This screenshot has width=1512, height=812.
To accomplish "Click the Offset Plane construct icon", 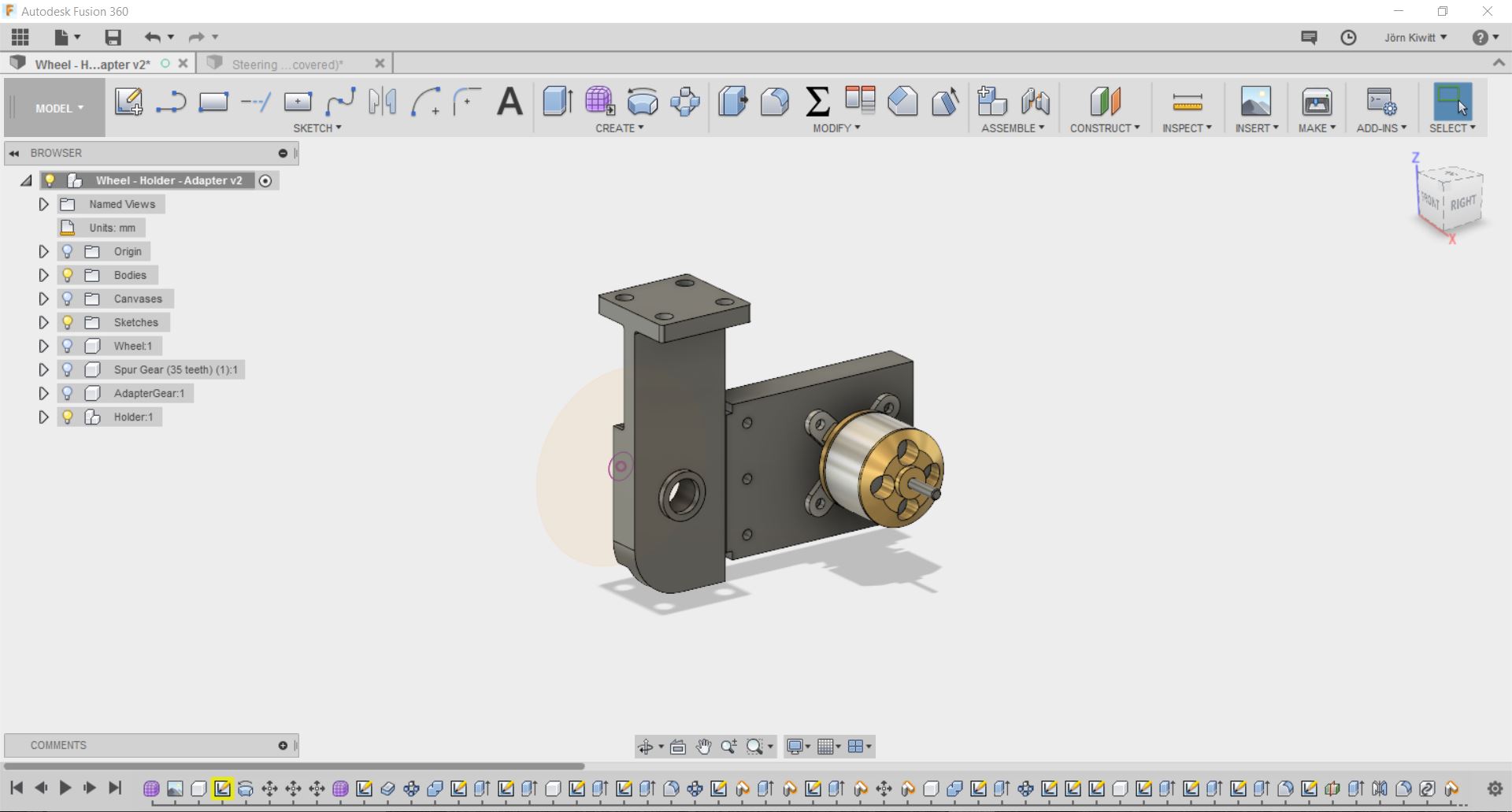I will click(x=1105, y=102).
